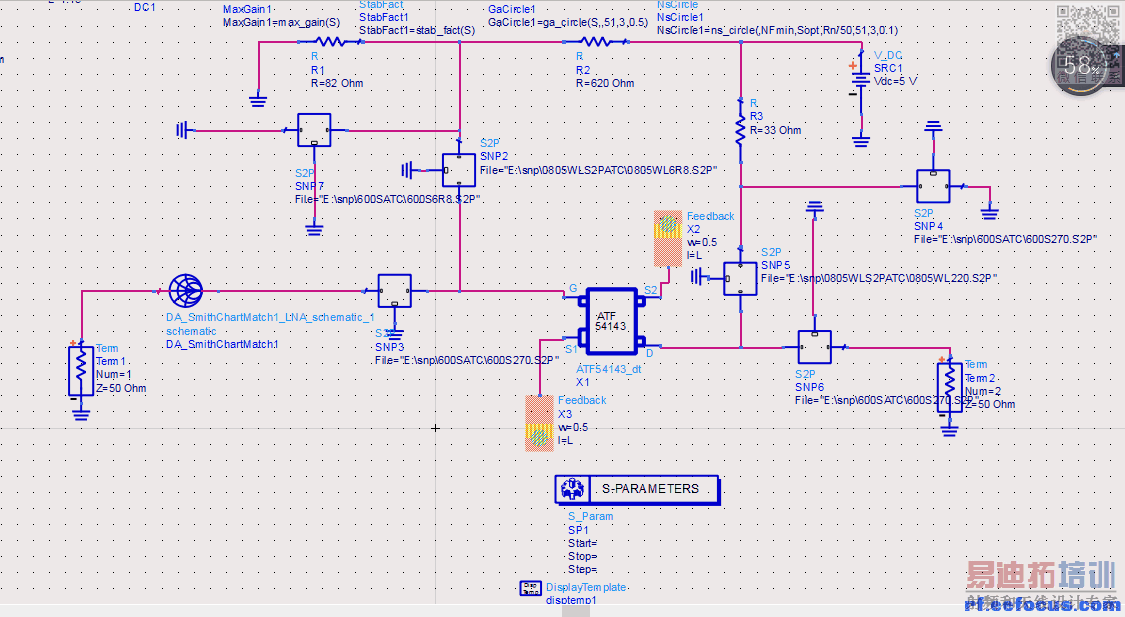The height and width of the screenshot is (617, 1125).
Task: Click SNP3 file path text
Action: (x=467, y=360)
